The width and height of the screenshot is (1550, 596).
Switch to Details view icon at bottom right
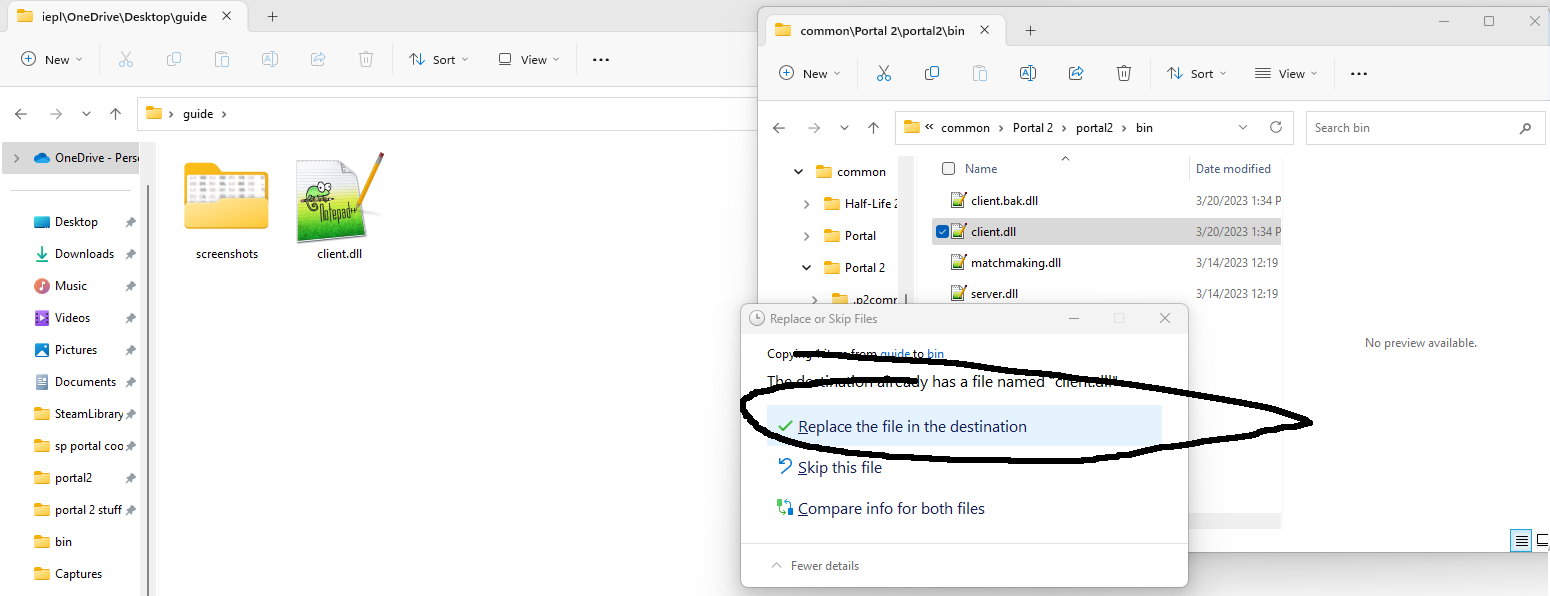pos(1521,541)
